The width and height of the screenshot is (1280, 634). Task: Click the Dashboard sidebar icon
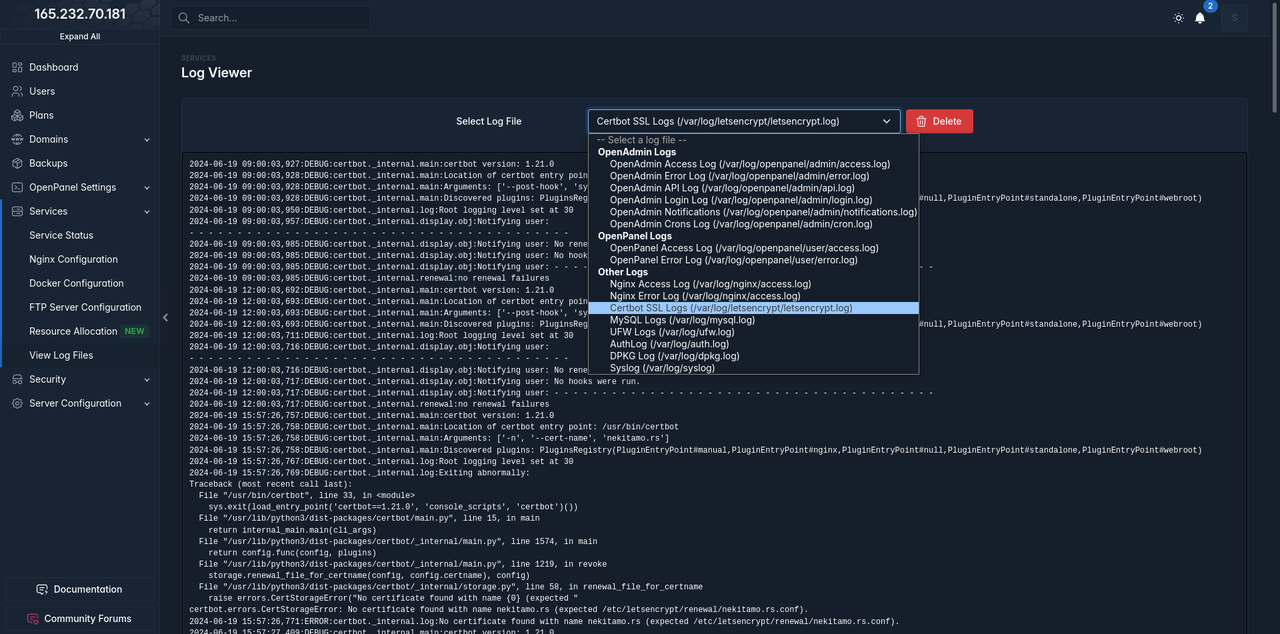point(17,67)
